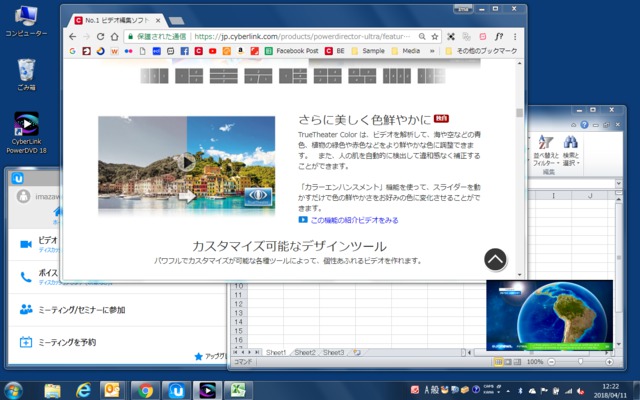Open the feature introduction video link
The width and height of the screenshot is (640, 400).
354,219
